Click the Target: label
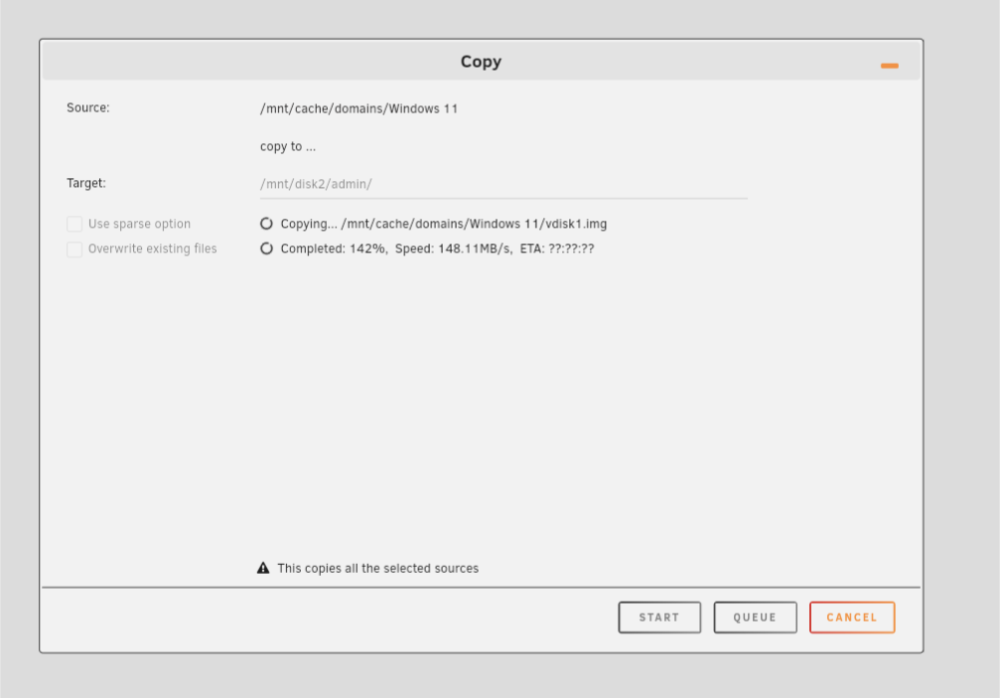 (86, 183)
